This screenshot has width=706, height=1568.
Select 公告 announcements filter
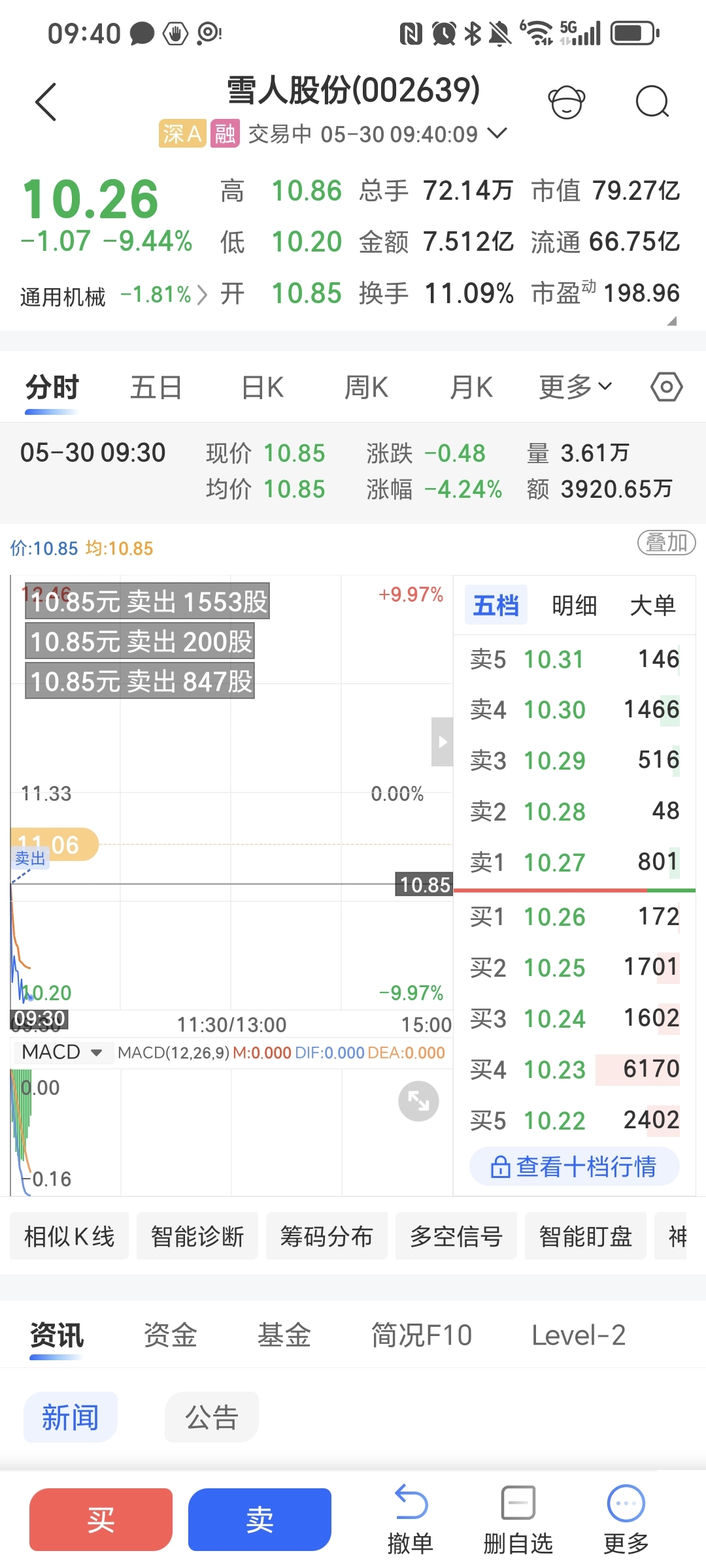click(x=212, y=1417)
